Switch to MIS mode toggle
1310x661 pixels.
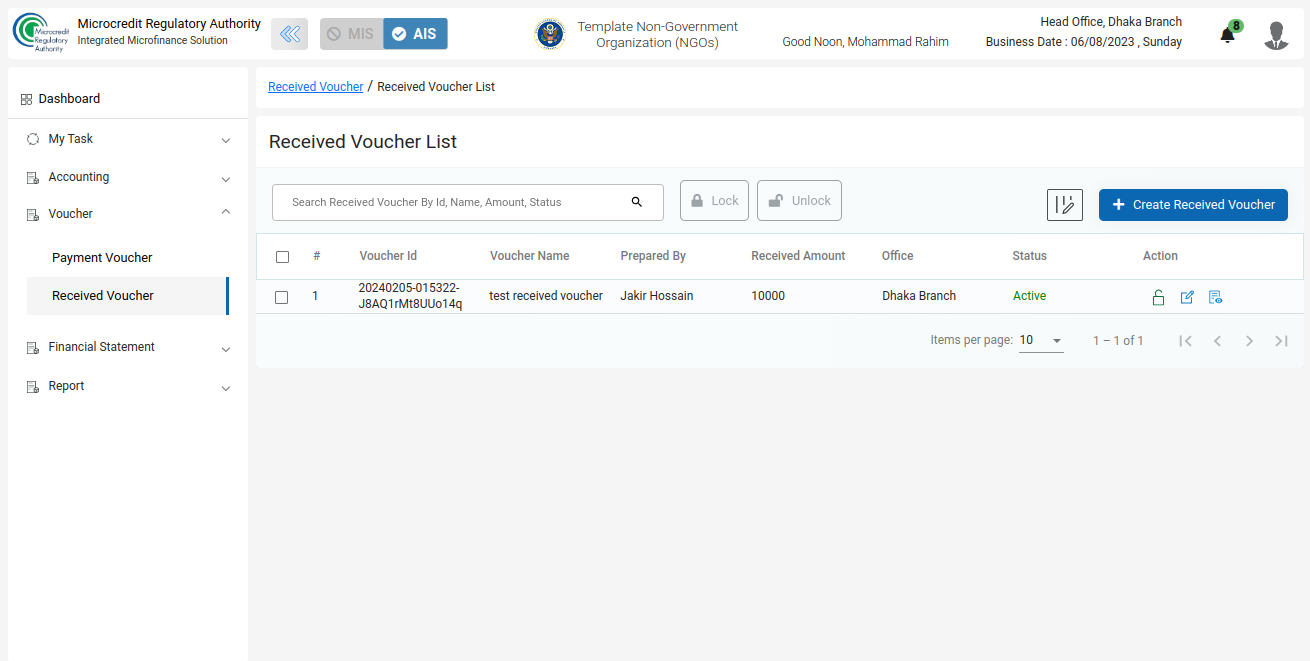[351, 34]
